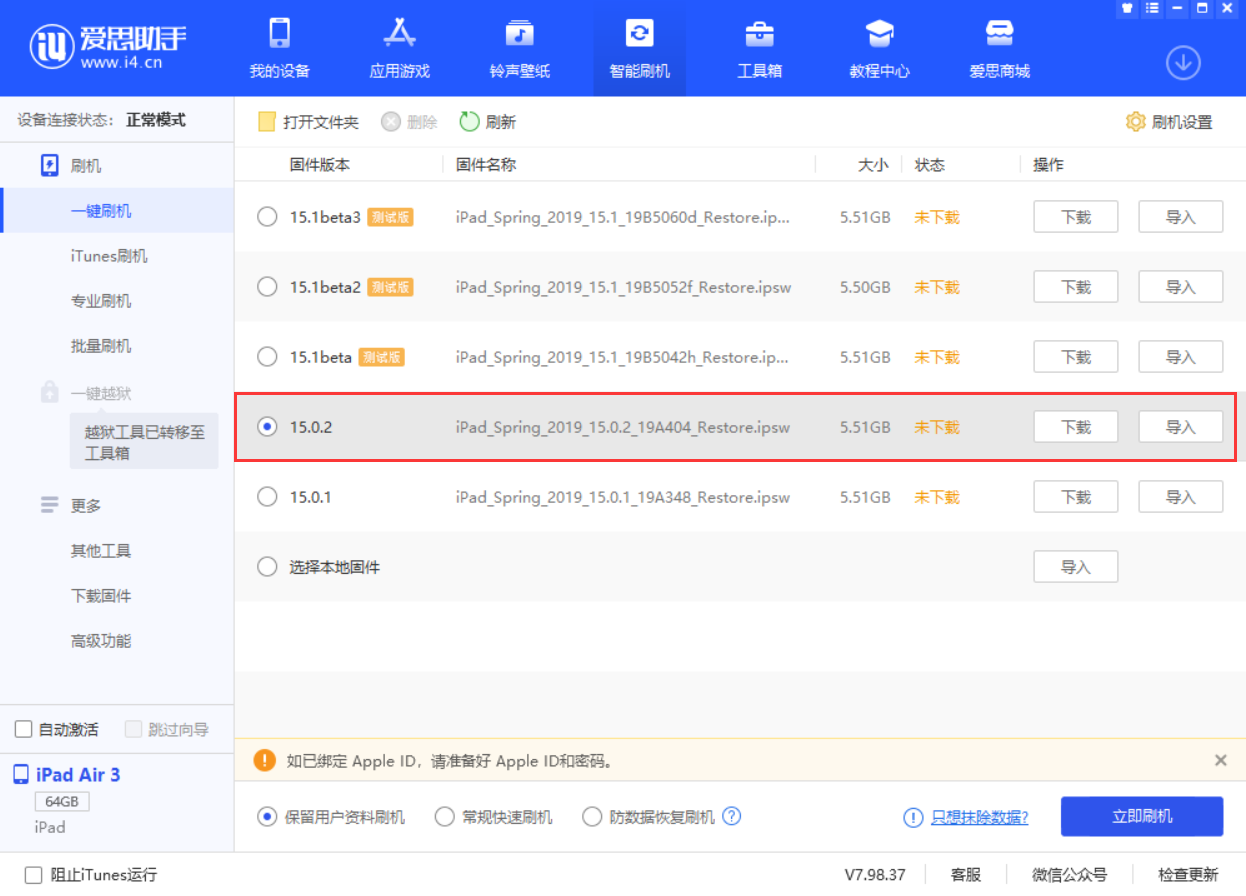Open 一键刷机 in sidebar
The image size is (1246, 896).
click(117, 211)
